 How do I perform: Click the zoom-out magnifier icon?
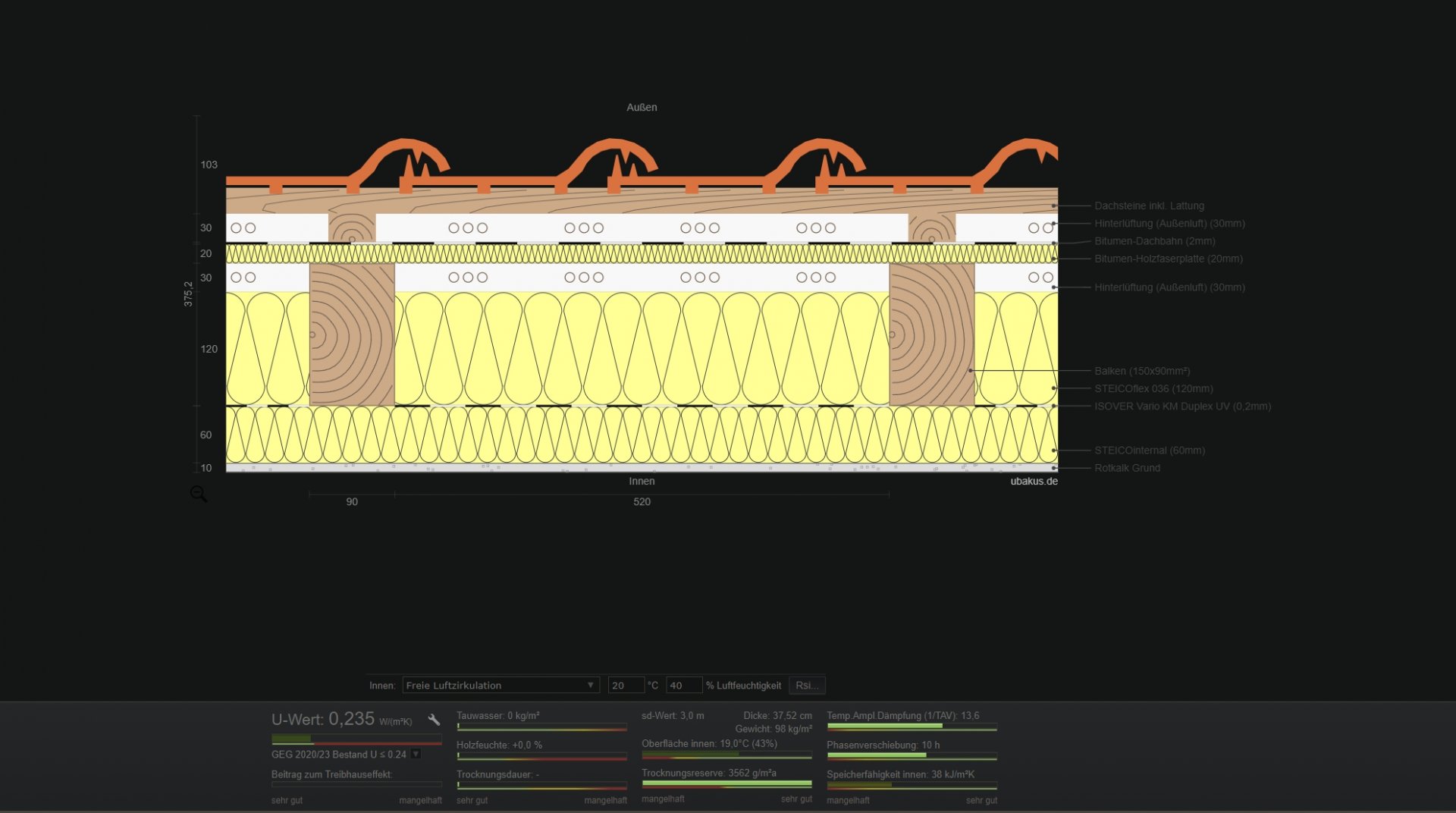pos(199,494)
